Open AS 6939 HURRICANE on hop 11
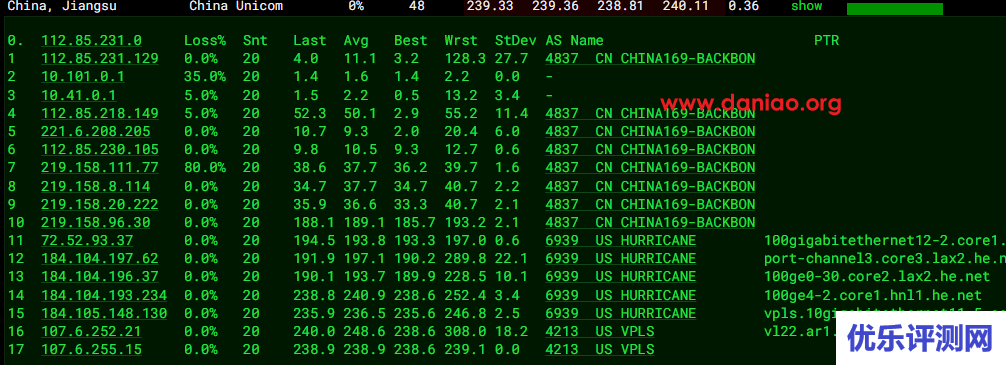 (x=620, y=241)
